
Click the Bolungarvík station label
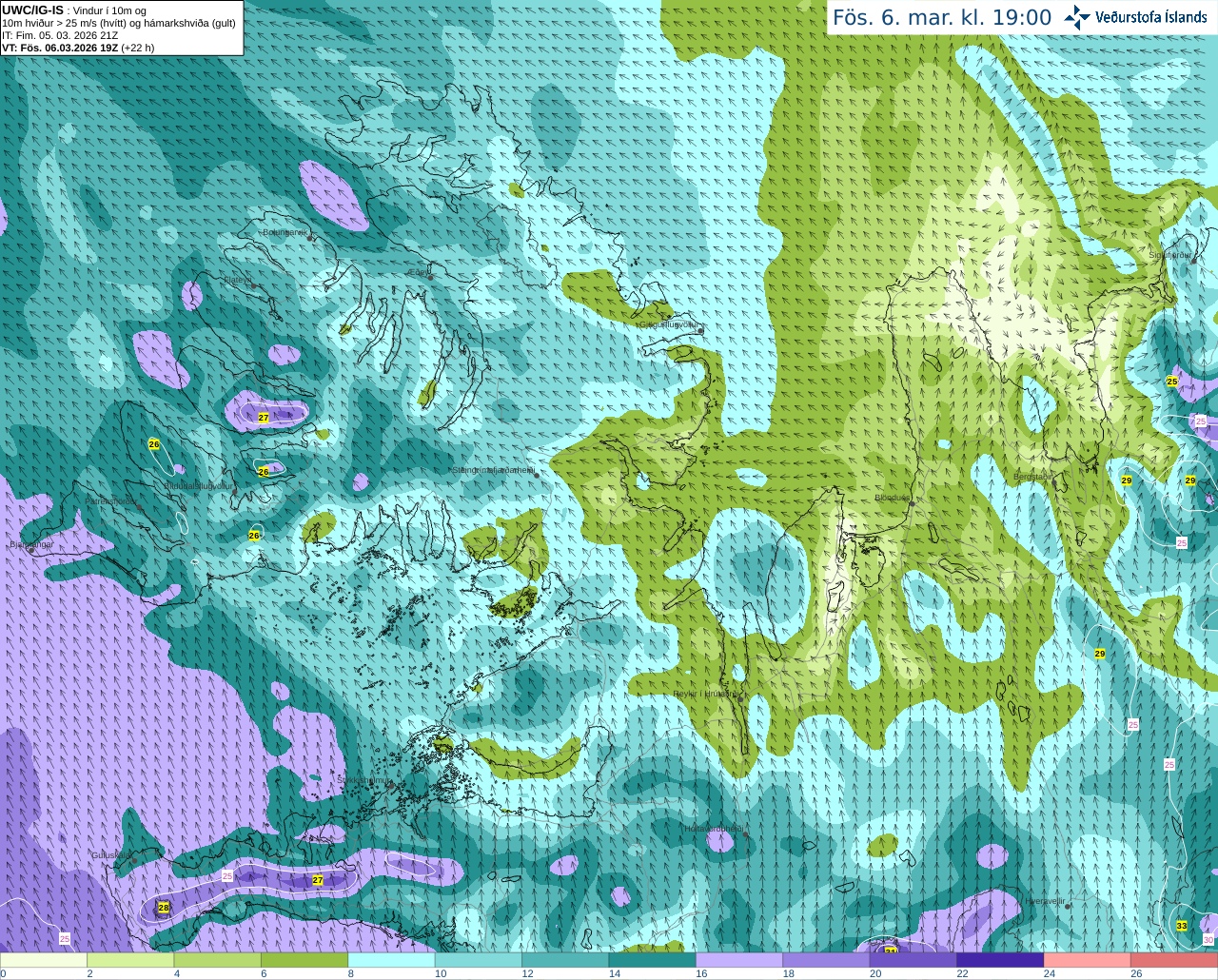(x=285, y=232)
